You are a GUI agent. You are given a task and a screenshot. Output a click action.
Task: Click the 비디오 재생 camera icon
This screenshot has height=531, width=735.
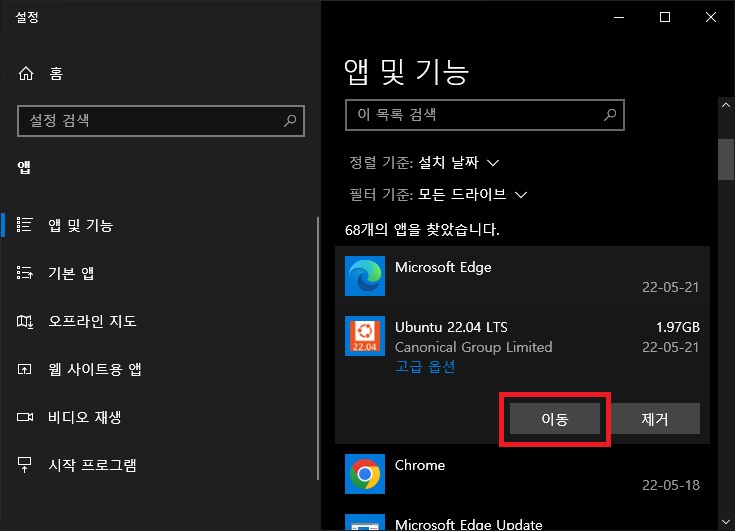point(24,417)
